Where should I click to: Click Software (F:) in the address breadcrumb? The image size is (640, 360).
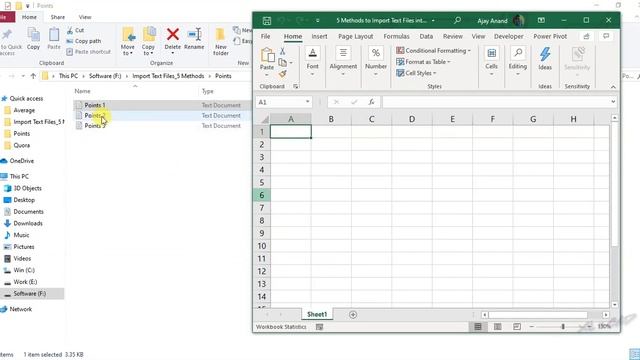(105, 76)
